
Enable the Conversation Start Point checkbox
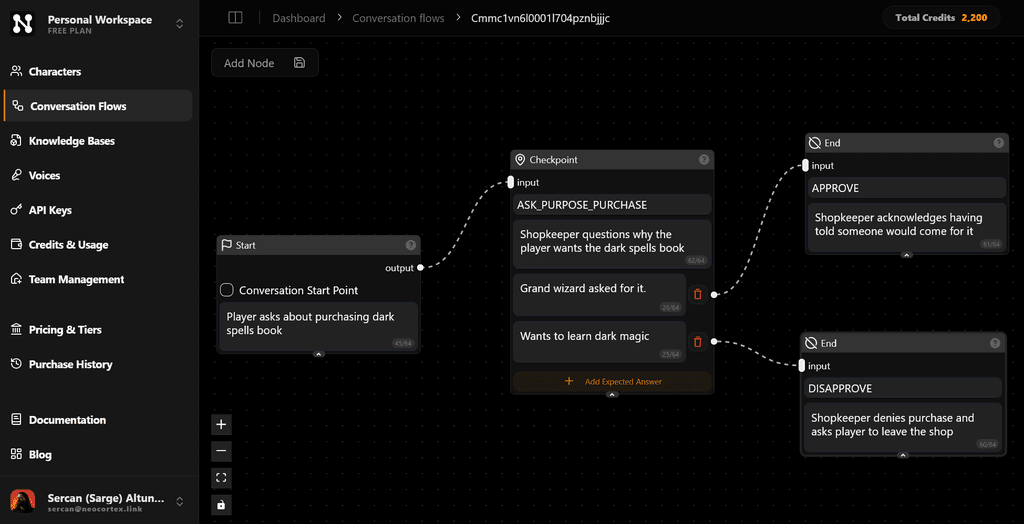click(227, 290)
